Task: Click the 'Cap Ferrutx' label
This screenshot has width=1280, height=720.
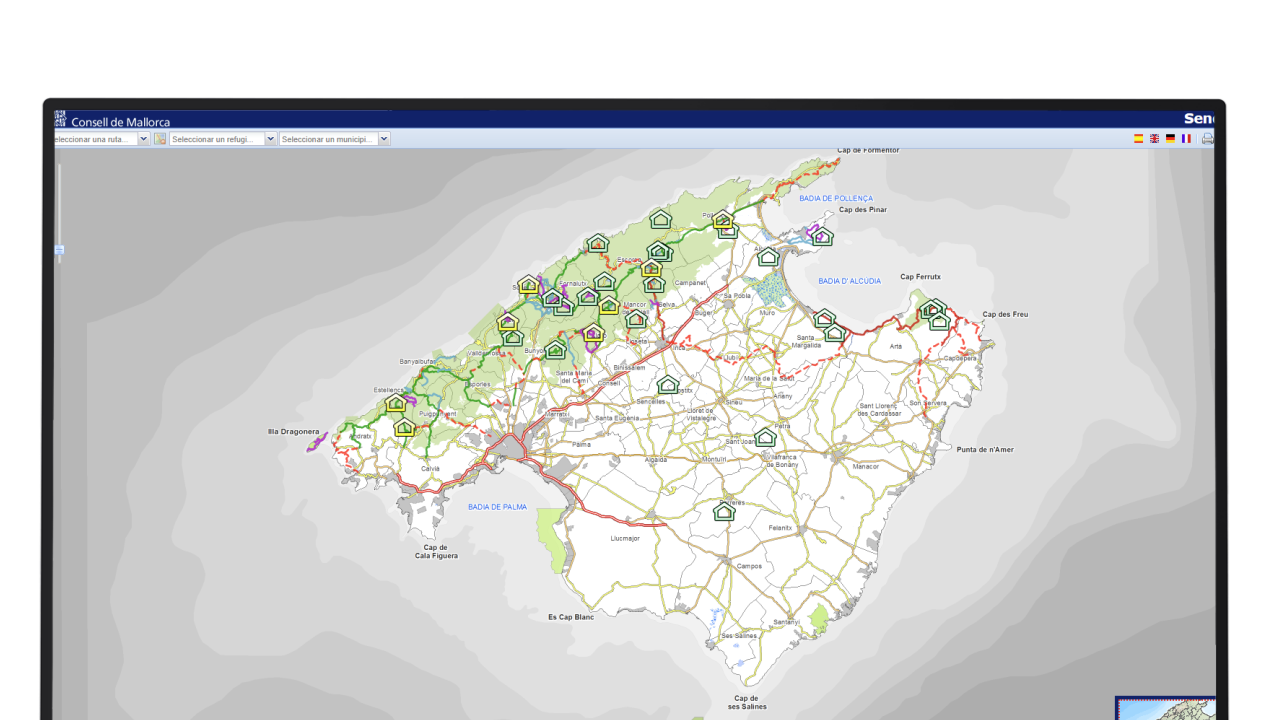Action: pyautogui.click(x=920, y=277)
